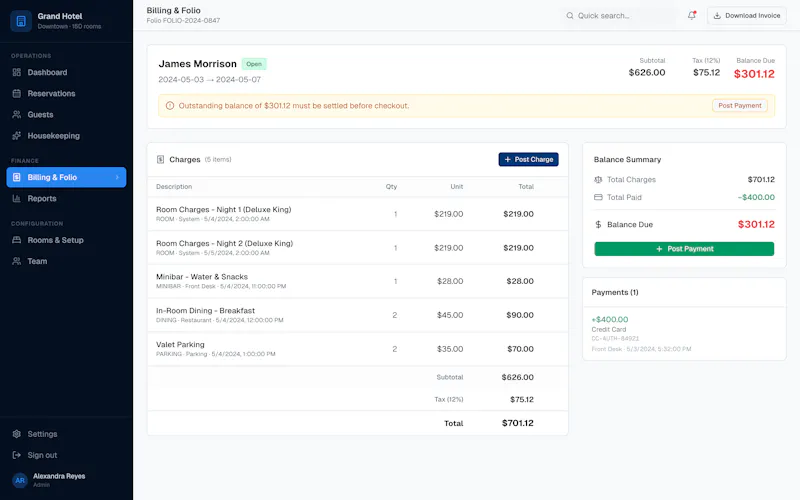Image resolution: width=800 pixels, height=500 pixels.
Task: Select the Room Charges - Night 2 row
Action: click(x=358, y=247)
